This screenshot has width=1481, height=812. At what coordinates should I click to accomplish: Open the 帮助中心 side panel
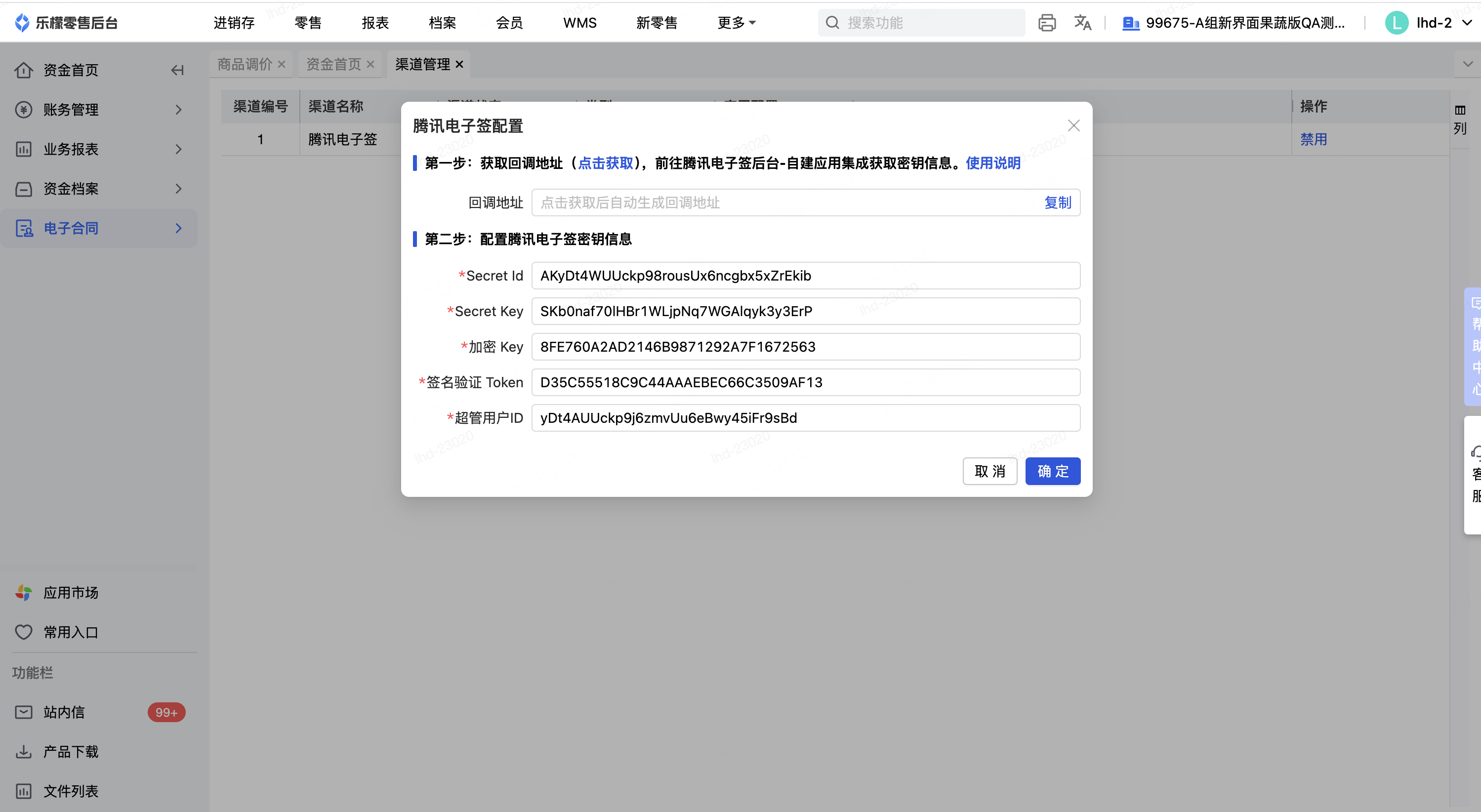point(1474,347)
